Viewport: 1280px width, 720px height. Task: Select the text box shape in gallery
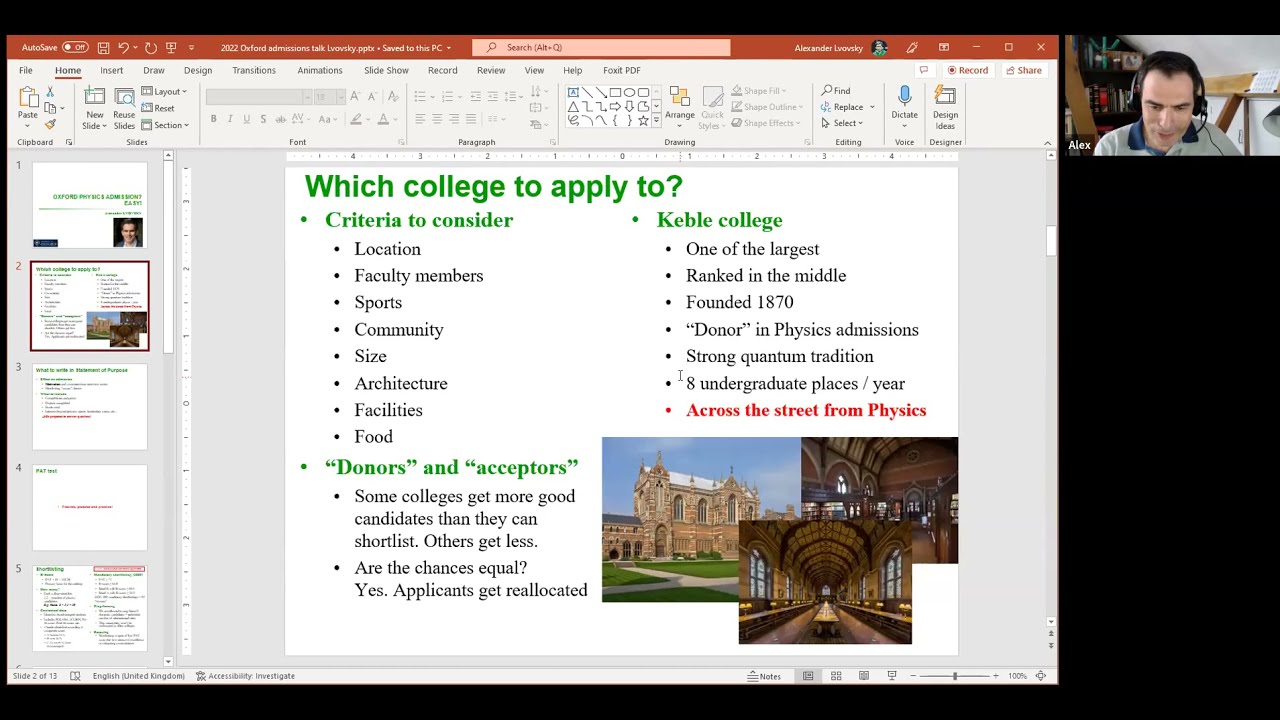(x=573, y=93)
